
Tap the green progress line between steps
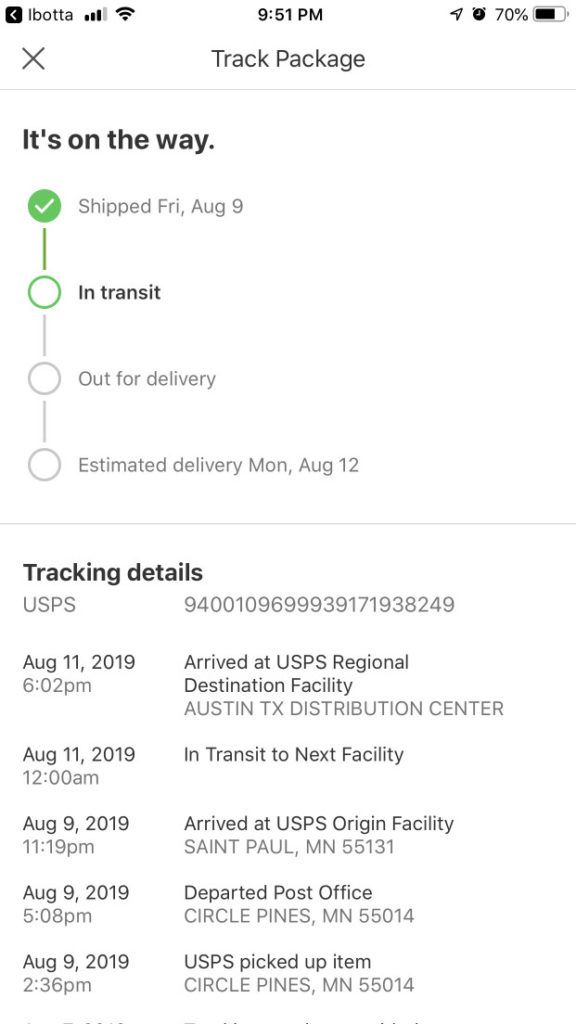[x=42, y=249]
